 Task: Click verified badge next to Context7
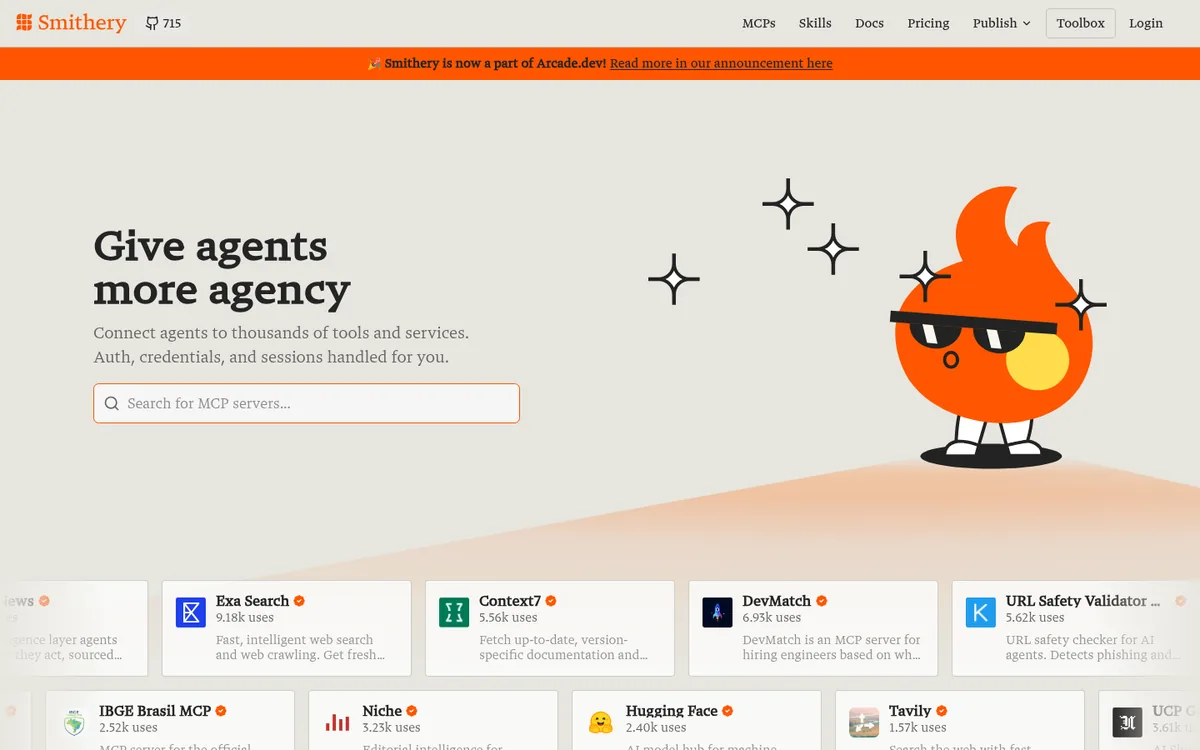point(551,601)
